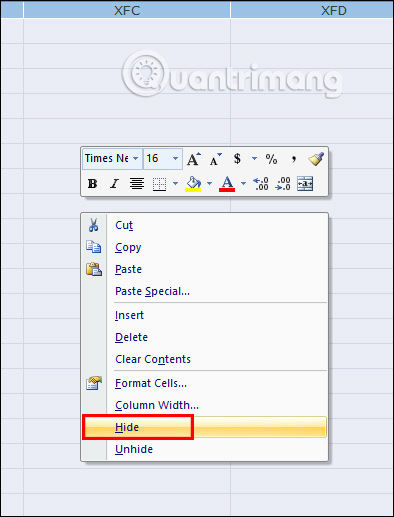This screenshot has height=517, width=394.
Task: Click the Paste clipboard icon
Action: [x=94, y=269]
